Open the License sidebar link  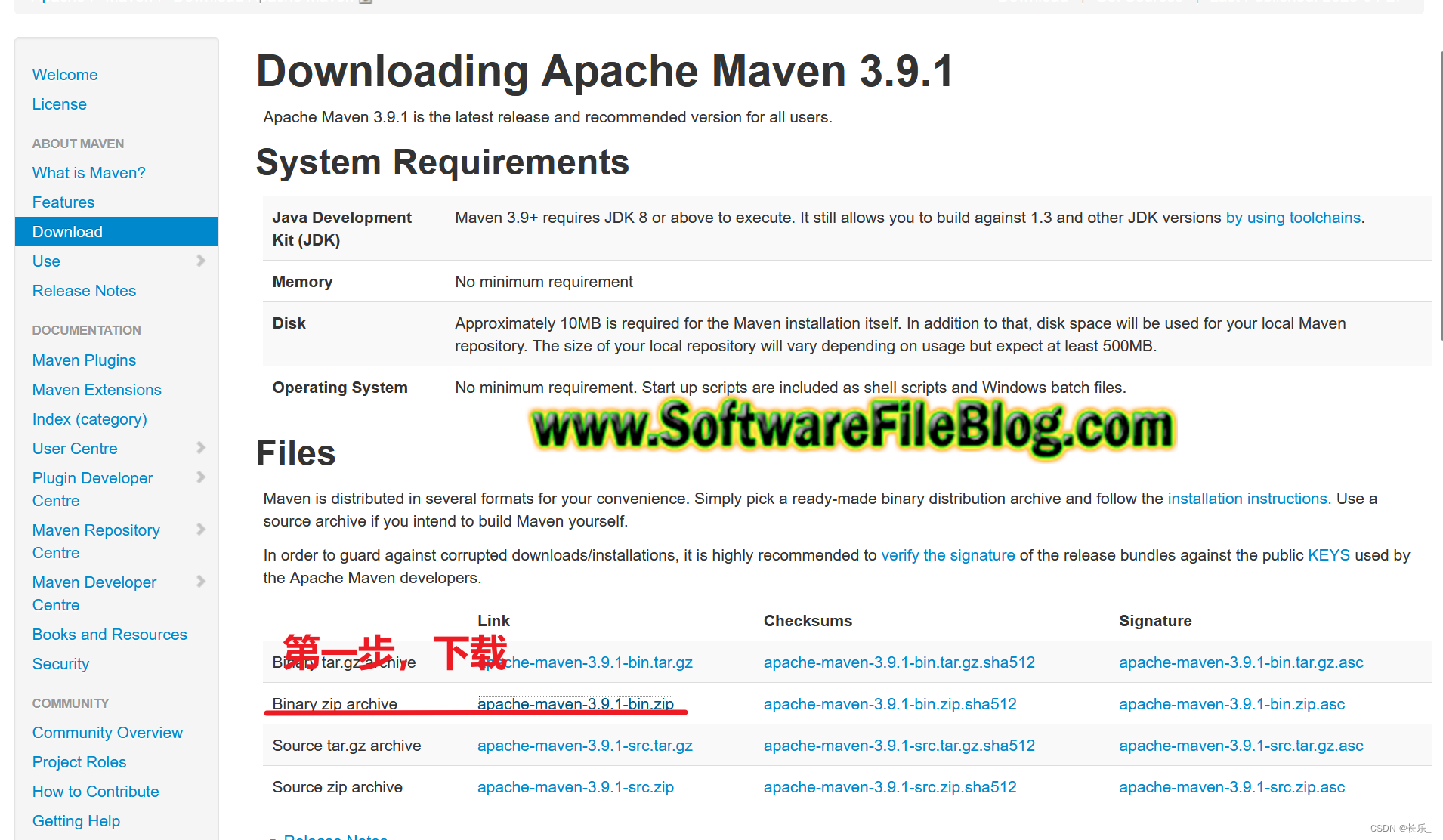click(60, 104)
